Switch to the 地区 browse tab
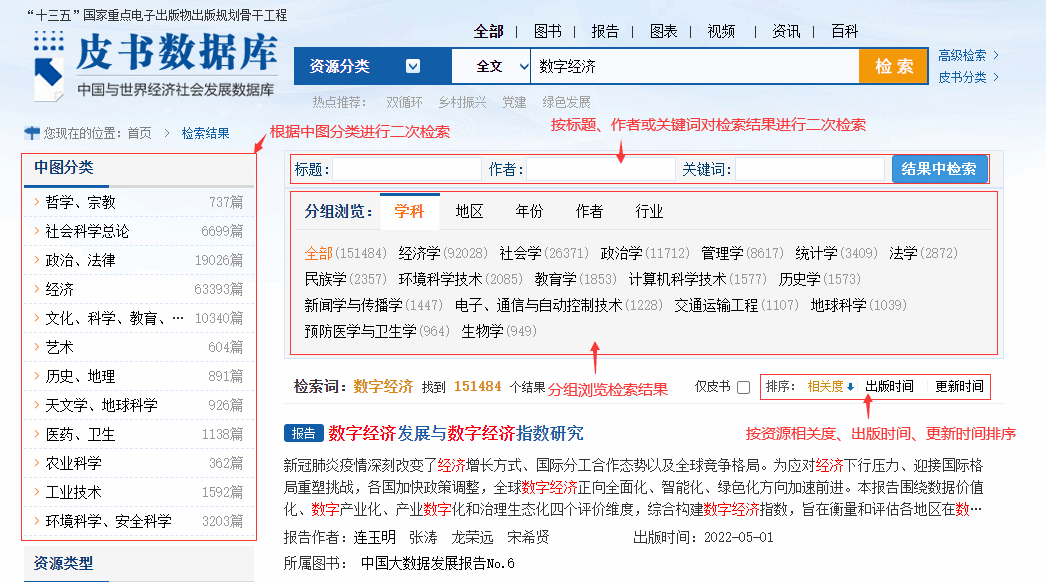This screenshot has height=582, width=1046. (x=469, y=212)
